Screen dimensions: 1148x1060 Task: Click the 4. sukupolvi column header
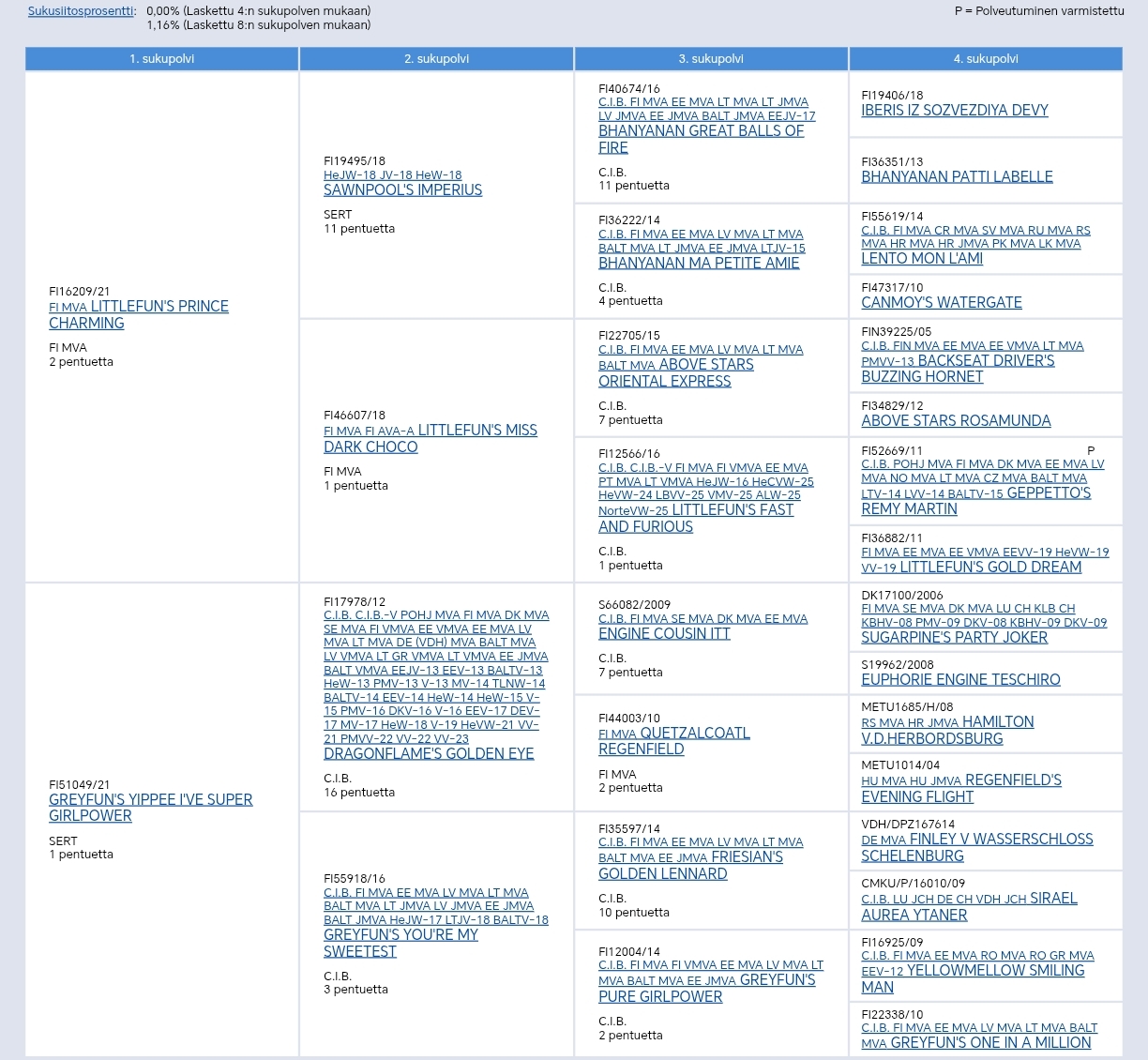click(x=985, y=59)
